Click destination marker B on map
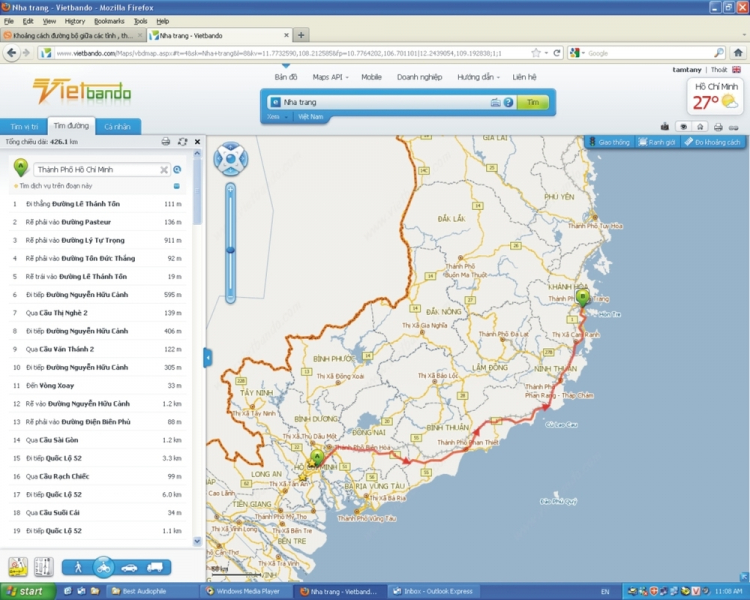Screen dimensions: 750x600 pyautogui.click(x=582, y=298)
